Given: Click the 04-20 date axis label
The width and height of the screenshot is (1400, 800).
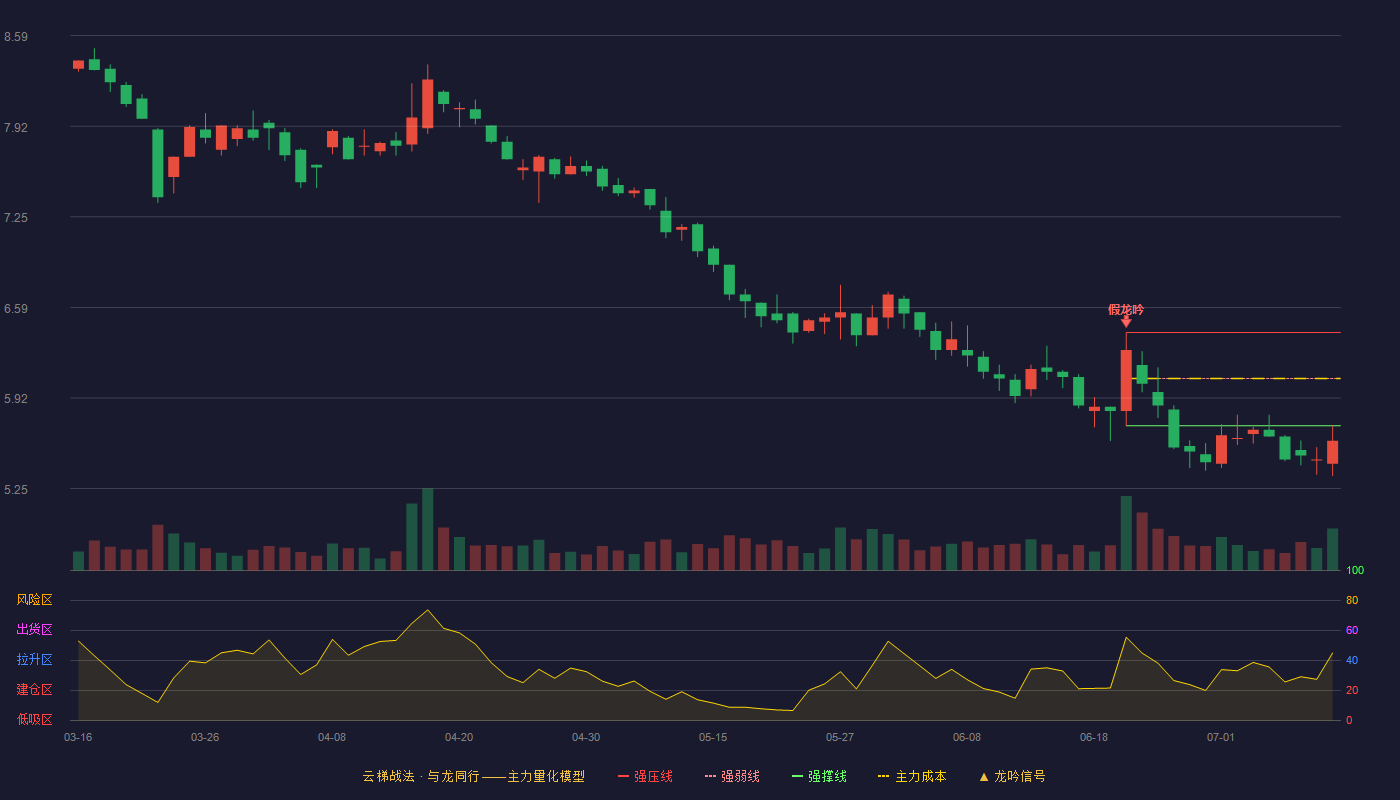Looking at the screenshot, I should pos(459,737).
